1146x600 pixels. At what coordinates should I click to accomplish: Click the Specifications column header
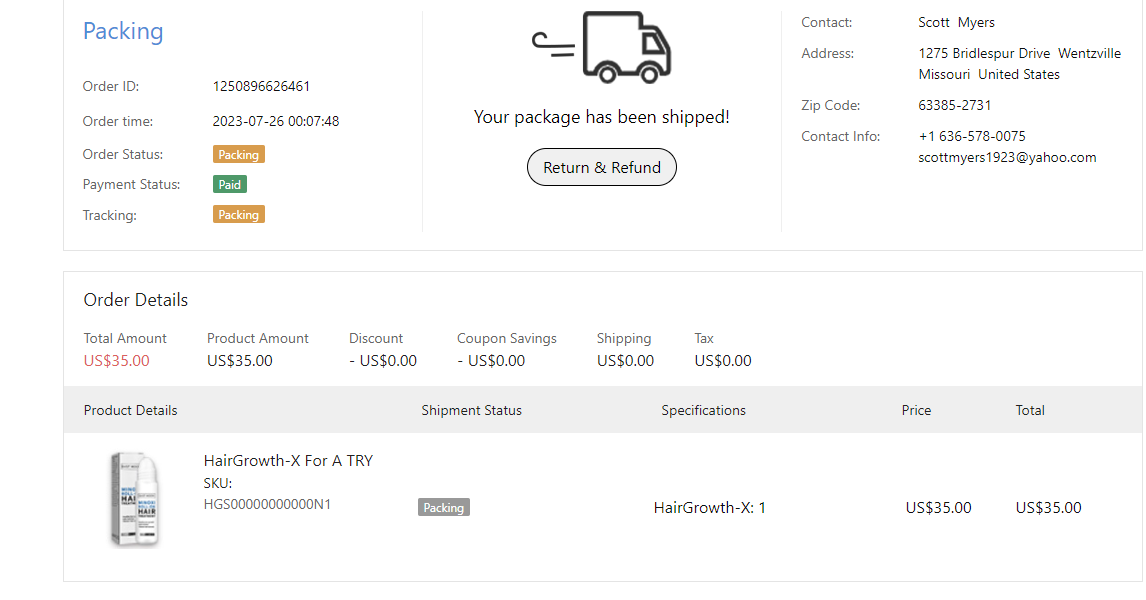(x=703, y=410)
